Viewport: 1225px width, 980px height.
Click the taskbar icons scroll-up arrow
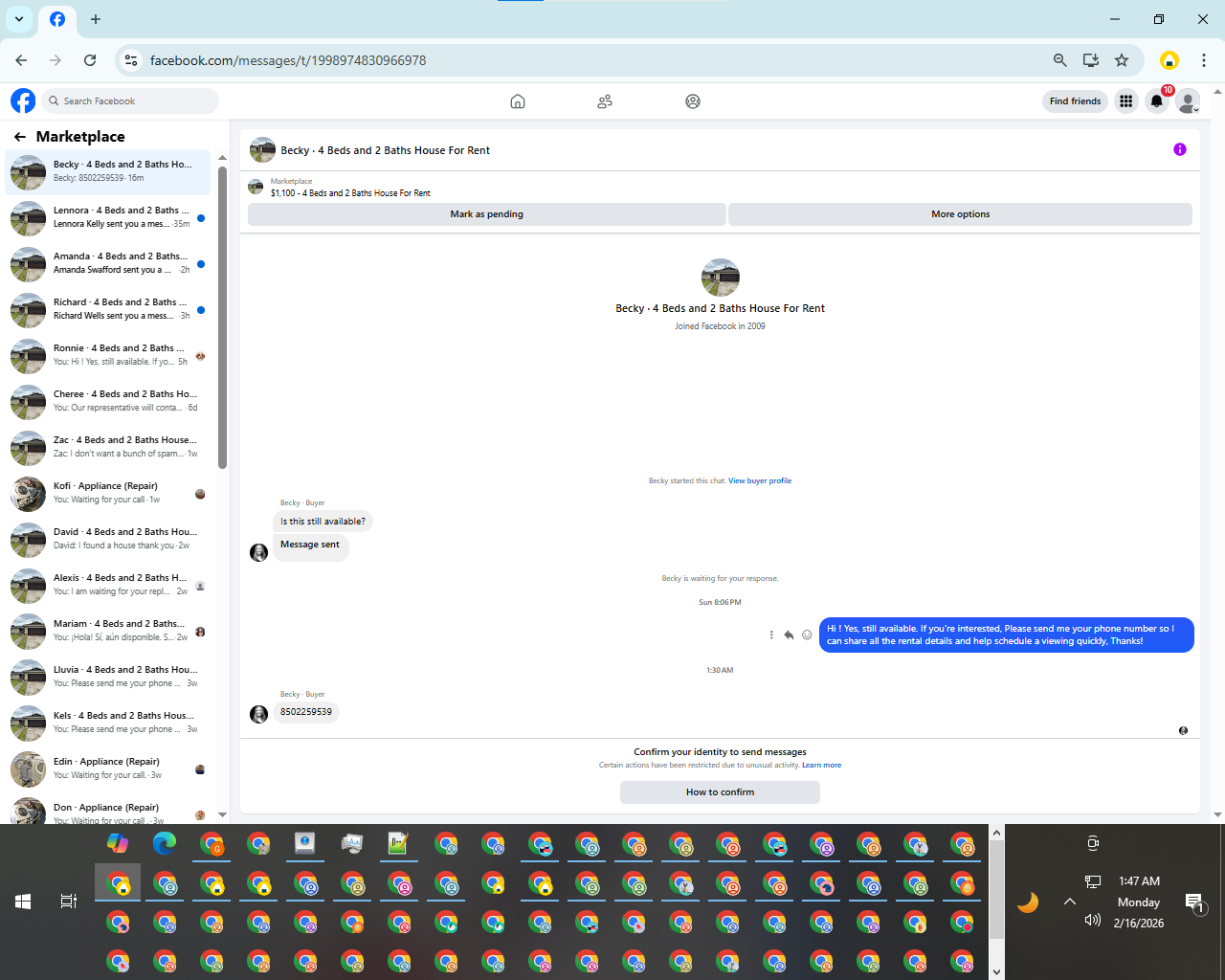tap(996, 834)
